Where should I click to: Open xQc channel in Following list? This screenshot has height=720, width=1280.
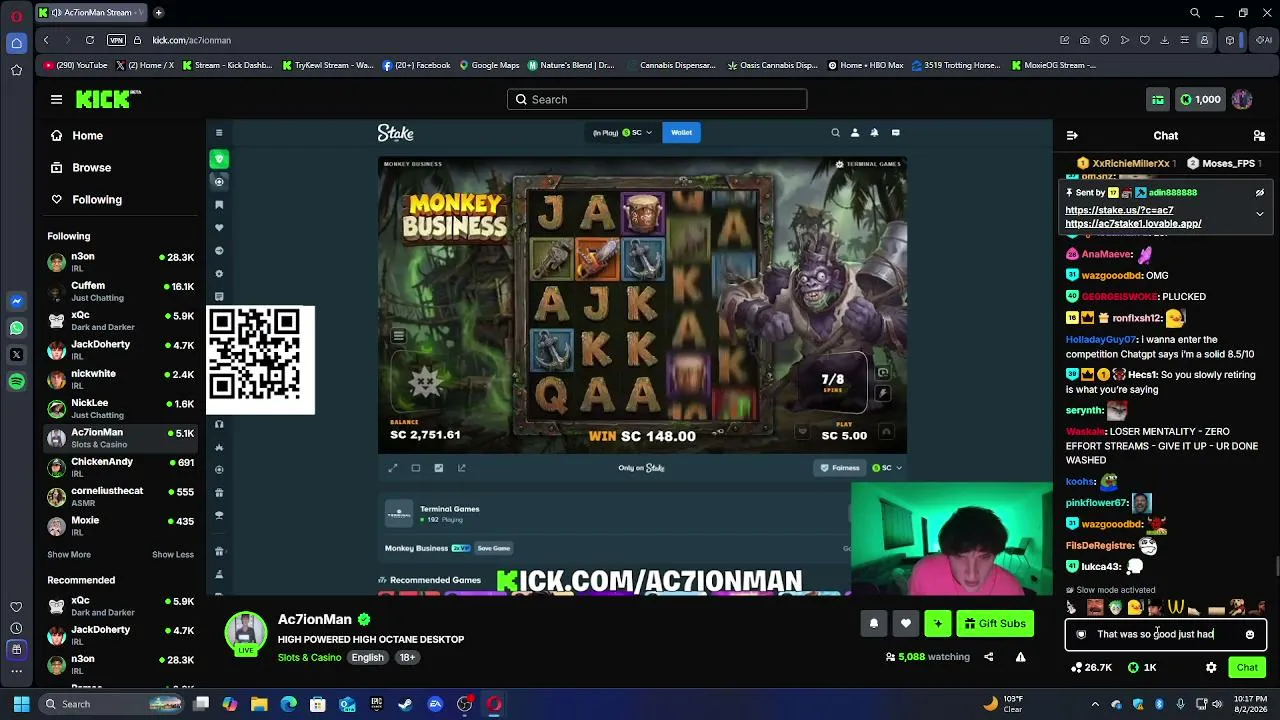pos(121,321)
